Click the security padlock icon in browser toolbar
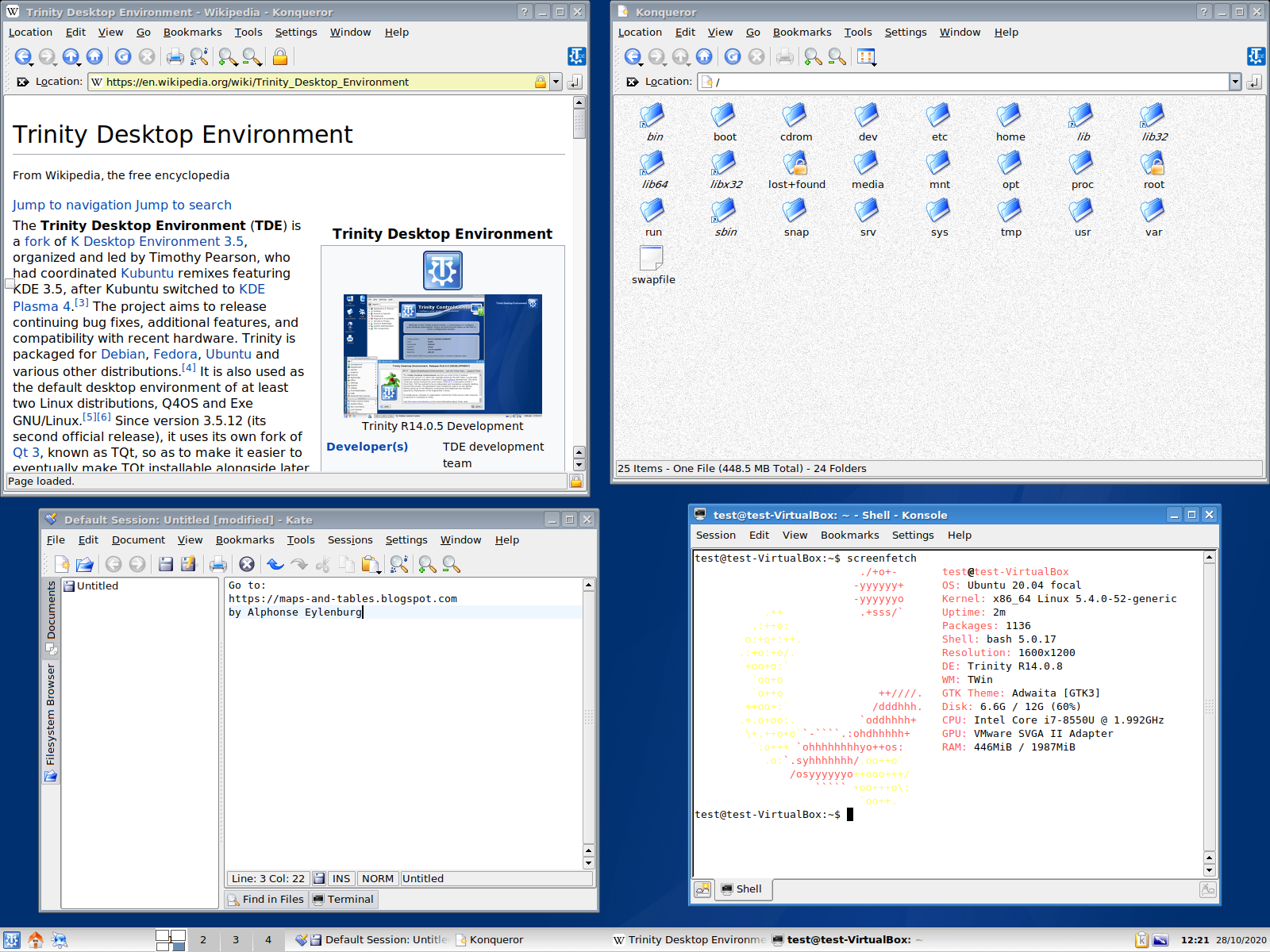 coord(280,56)
